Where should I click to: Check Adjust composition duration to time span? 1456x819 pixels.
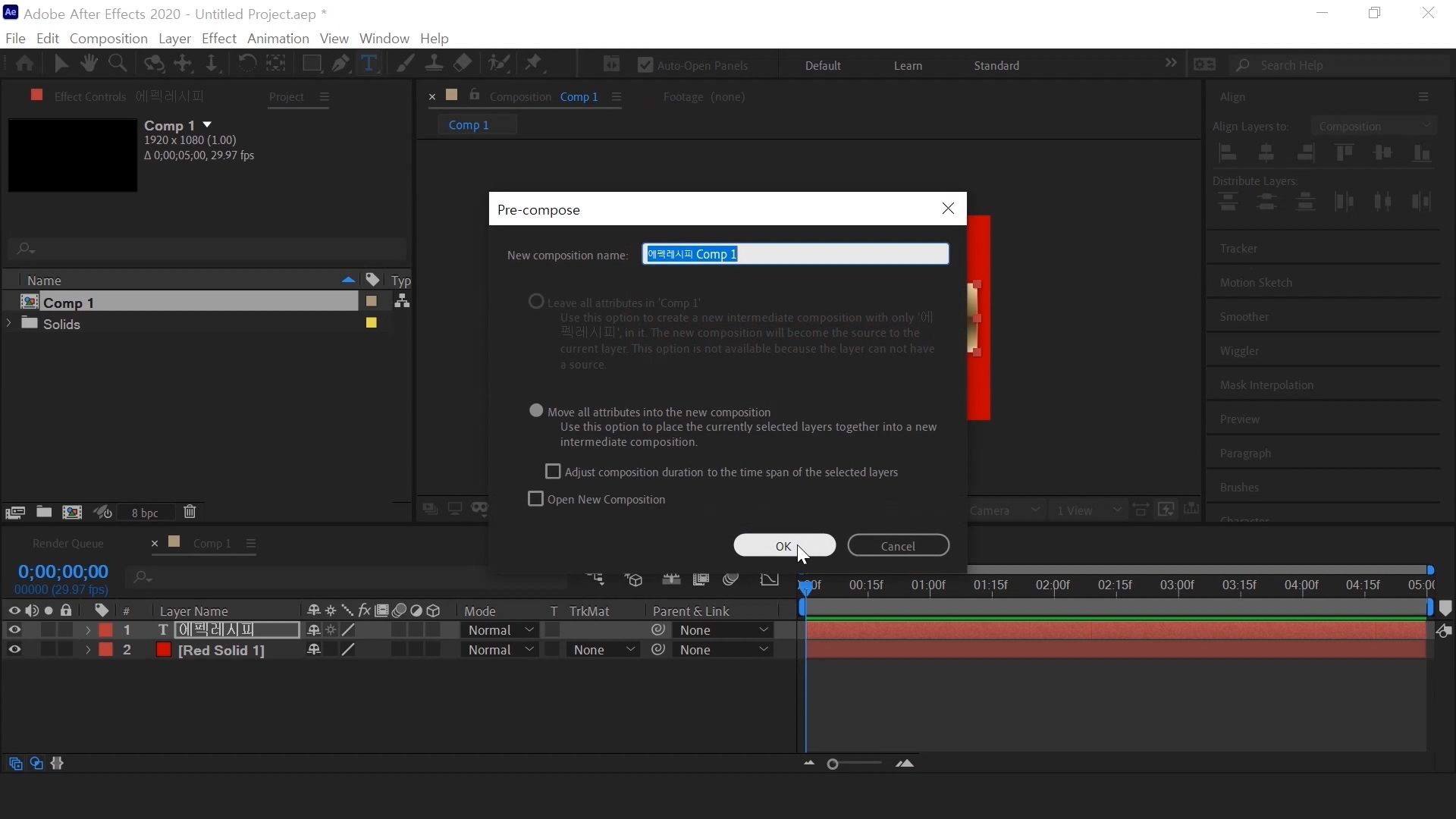pos(553,472)
